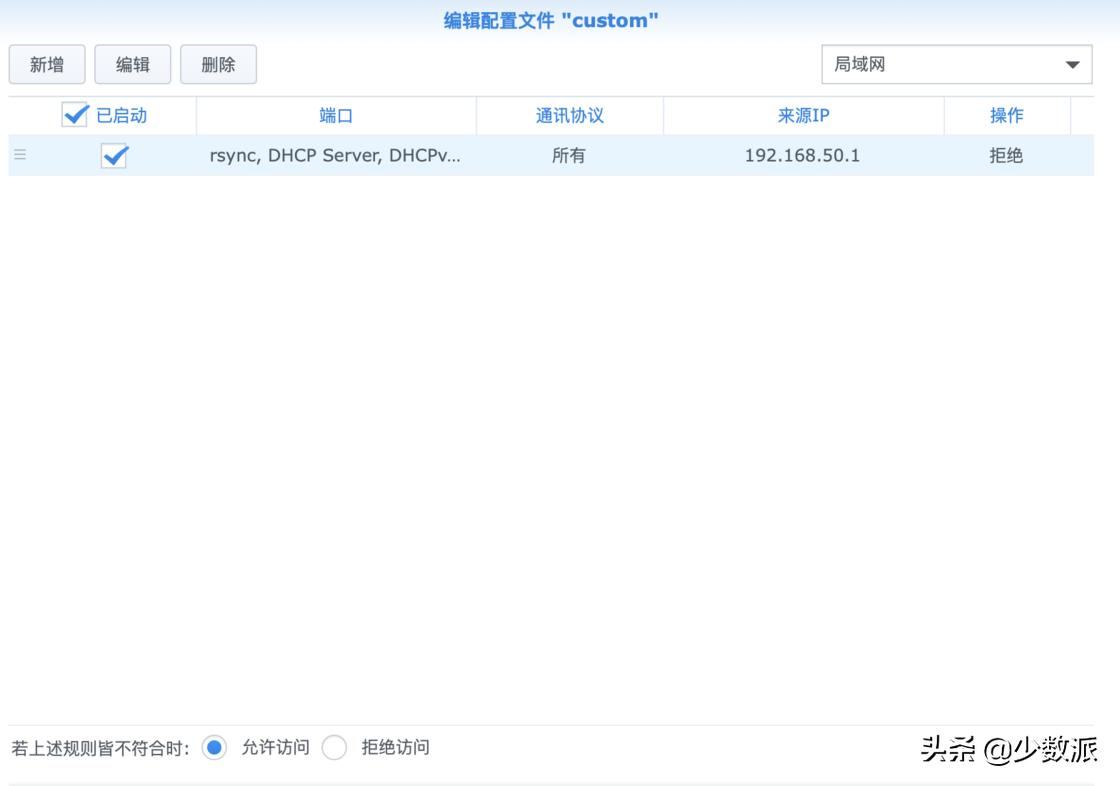Select the 拒绝访问 radio button
Viewport: 1120px width, 786px height.
[334, 747]
